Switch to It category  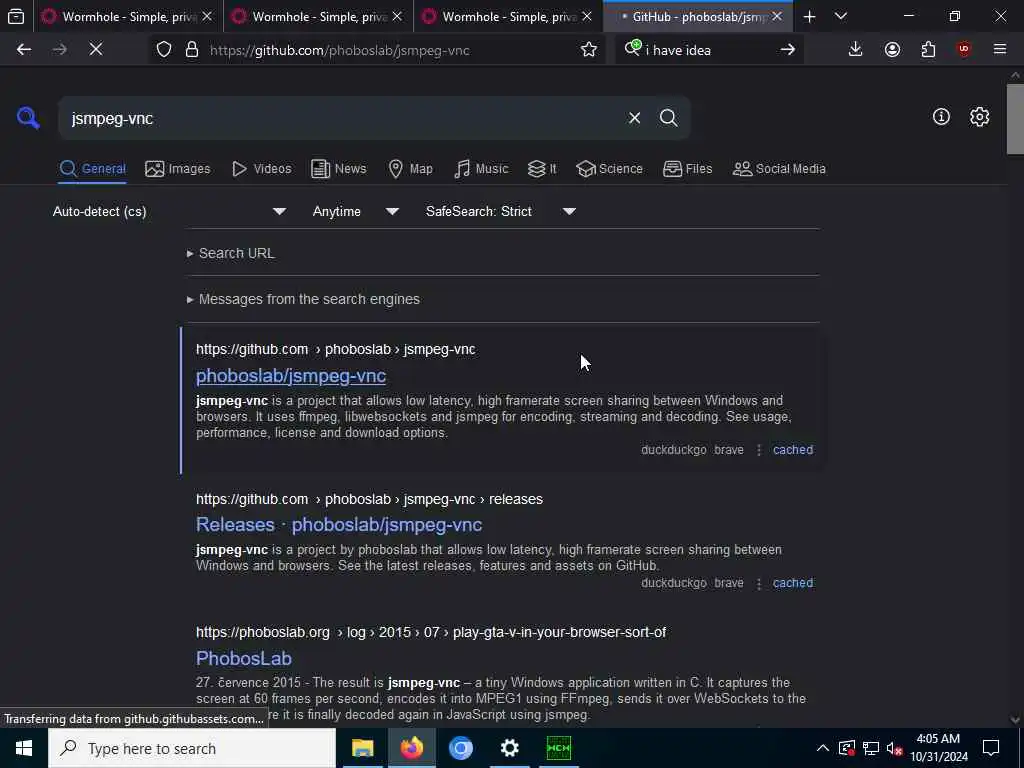point(542,168)
